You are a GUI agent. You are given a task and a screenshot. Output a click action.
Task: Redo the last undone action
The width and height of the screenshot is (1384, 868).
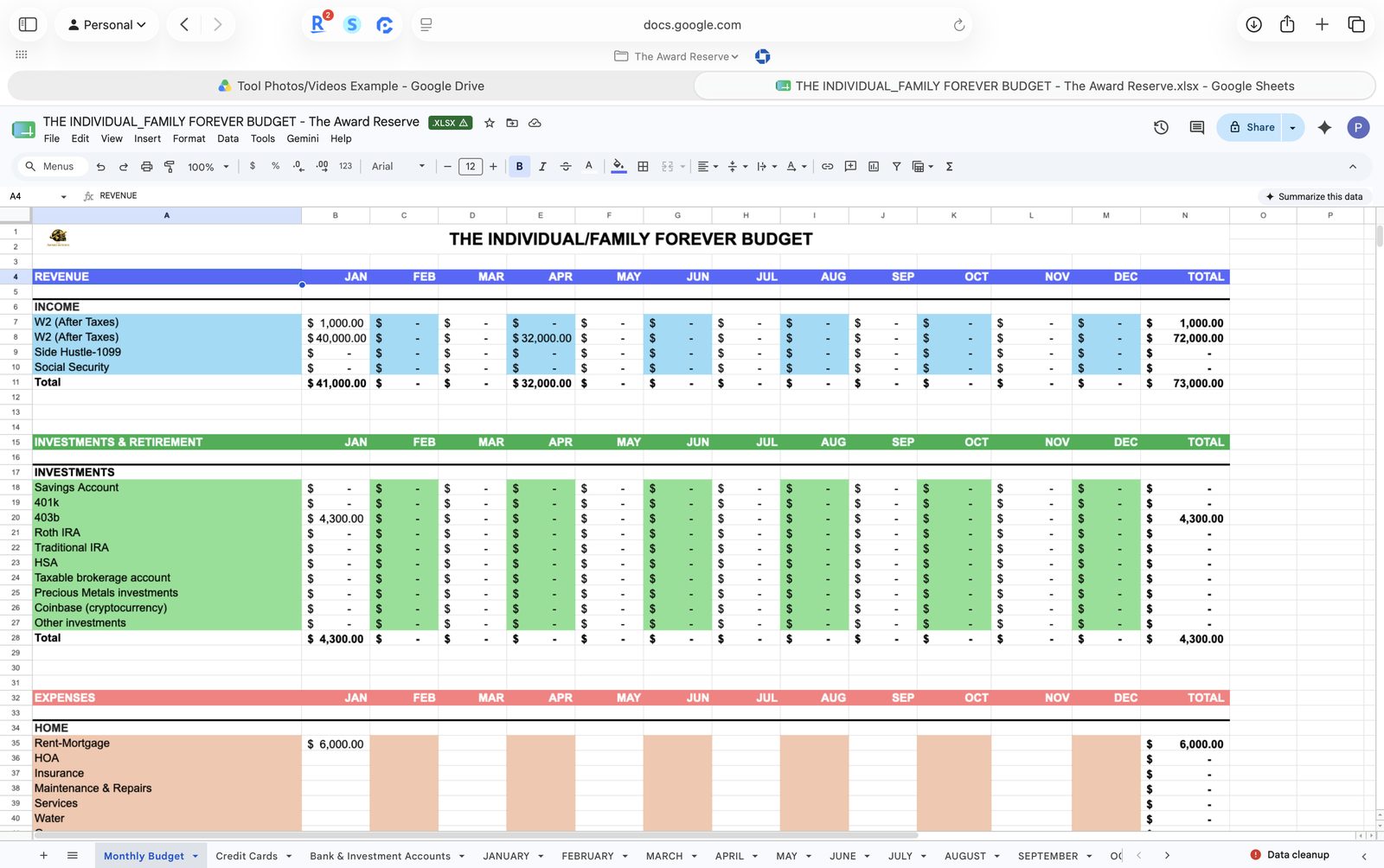(124, 167)
